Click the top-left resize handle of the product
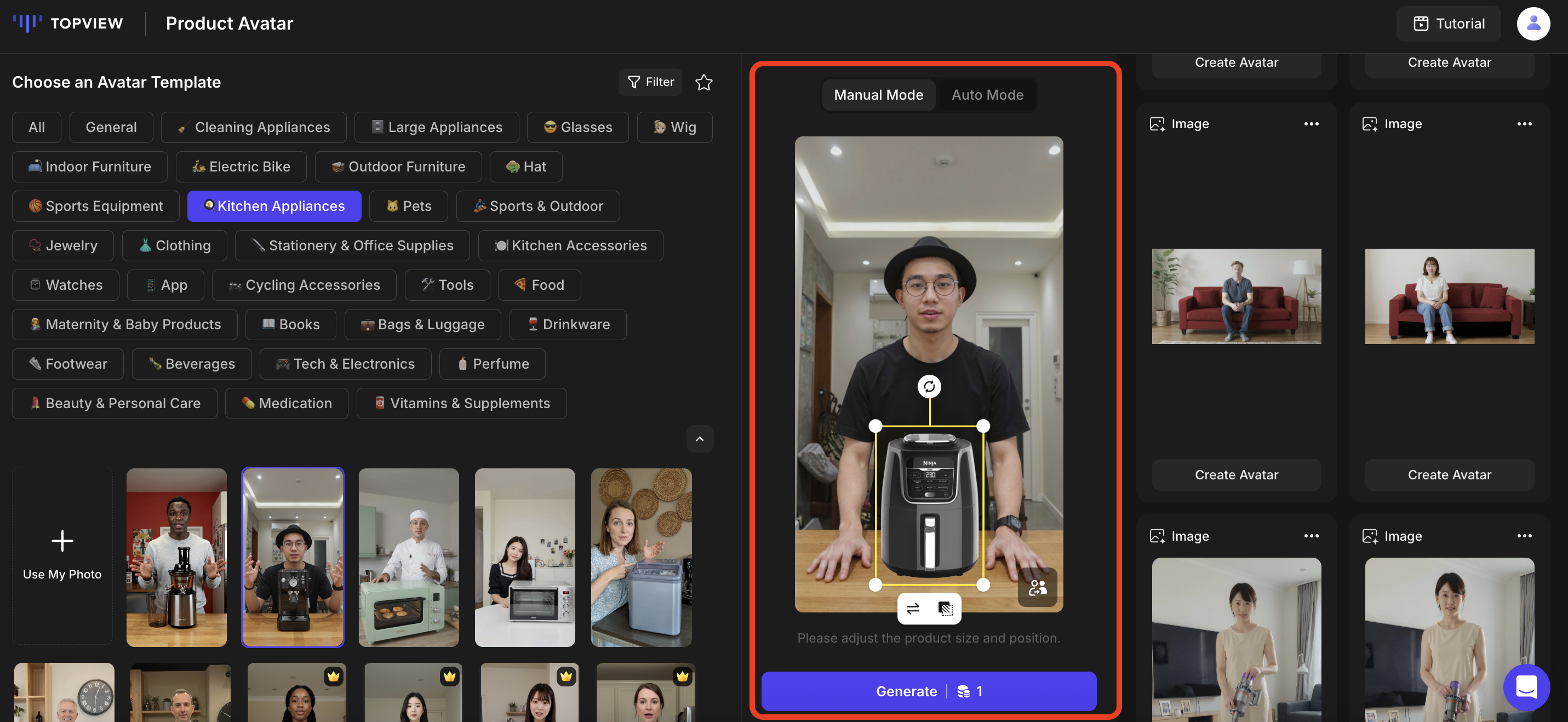Image resolution: width=1568 pixels, height=722 pixels. pos(875,426)
